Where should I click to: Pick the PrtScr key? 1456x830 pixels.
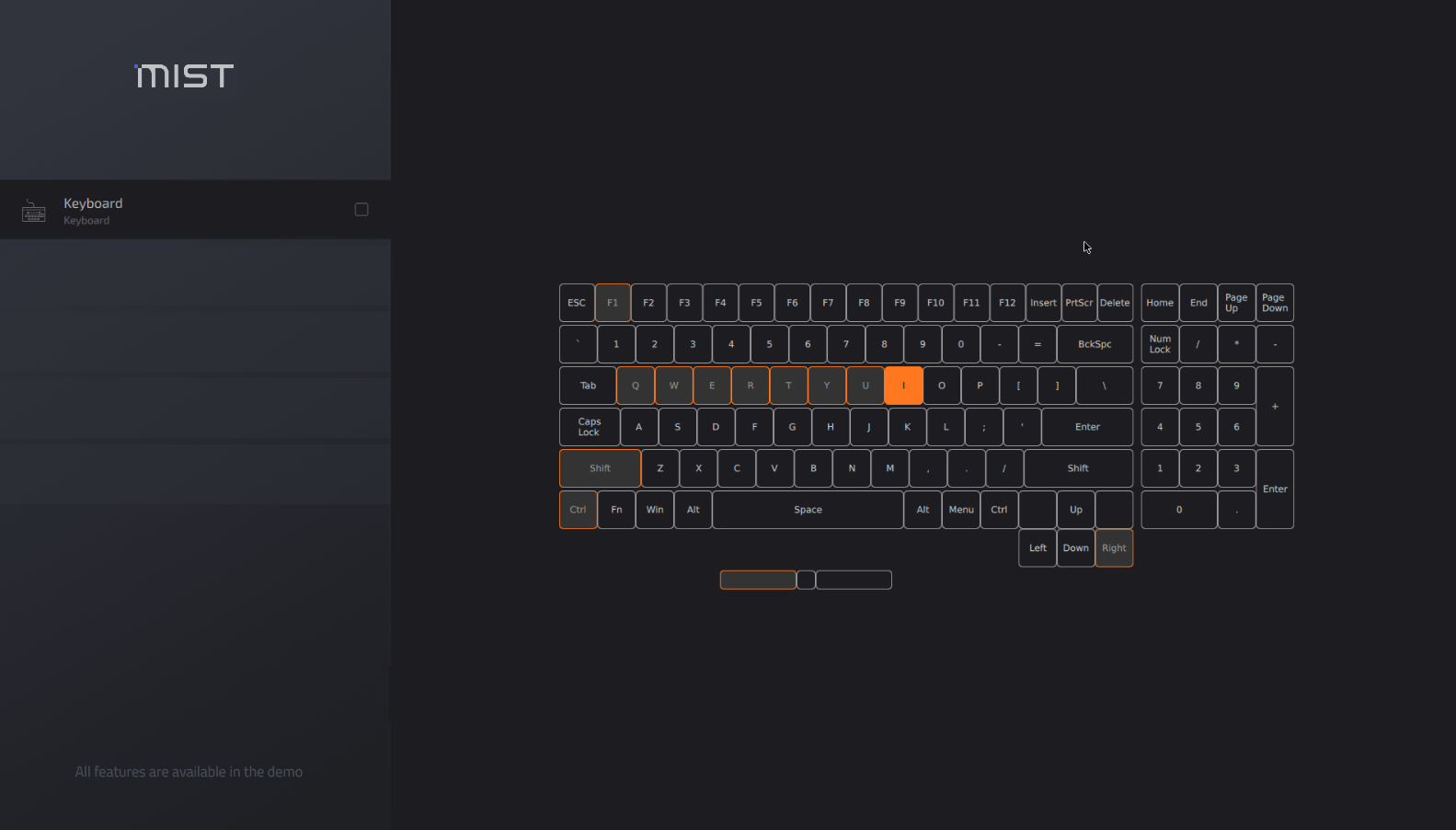pos(1079,303)
